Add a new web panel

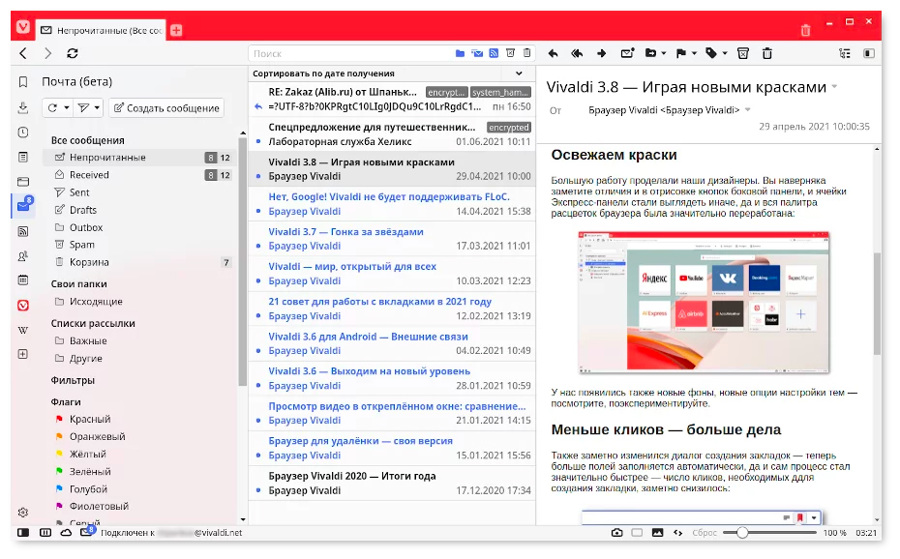pos(23,354)
